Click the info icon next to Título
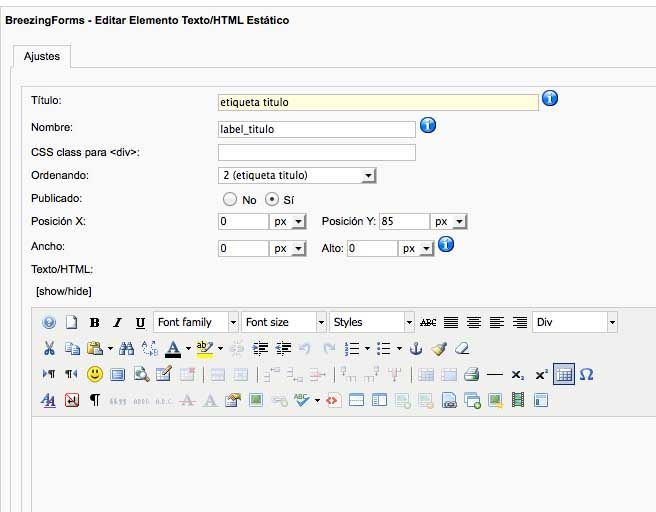Image resolution: width=656 pixels, height=512 pixels. pyautogui.click(x=550, y=98)
